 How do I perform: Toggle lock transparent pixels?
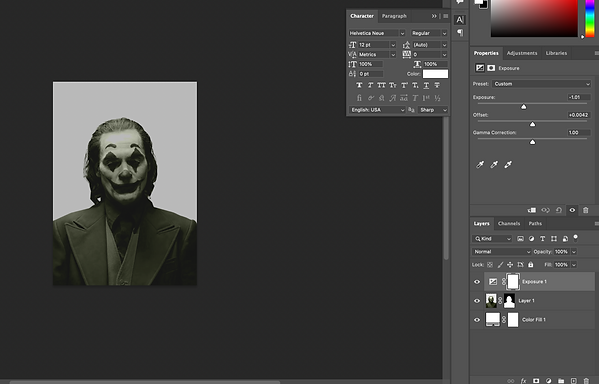pyautogui.click(x=490, y=264)
